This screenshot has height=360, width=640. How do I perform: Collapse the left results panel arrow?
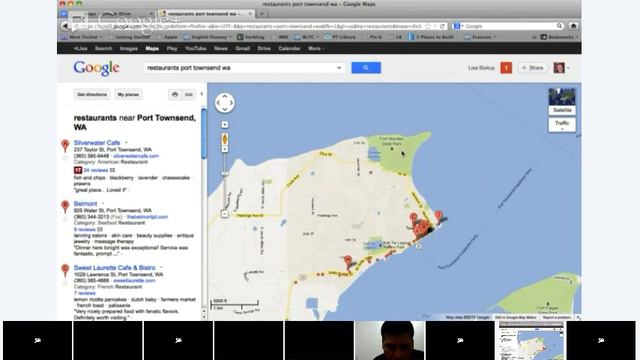coord(202,94)
